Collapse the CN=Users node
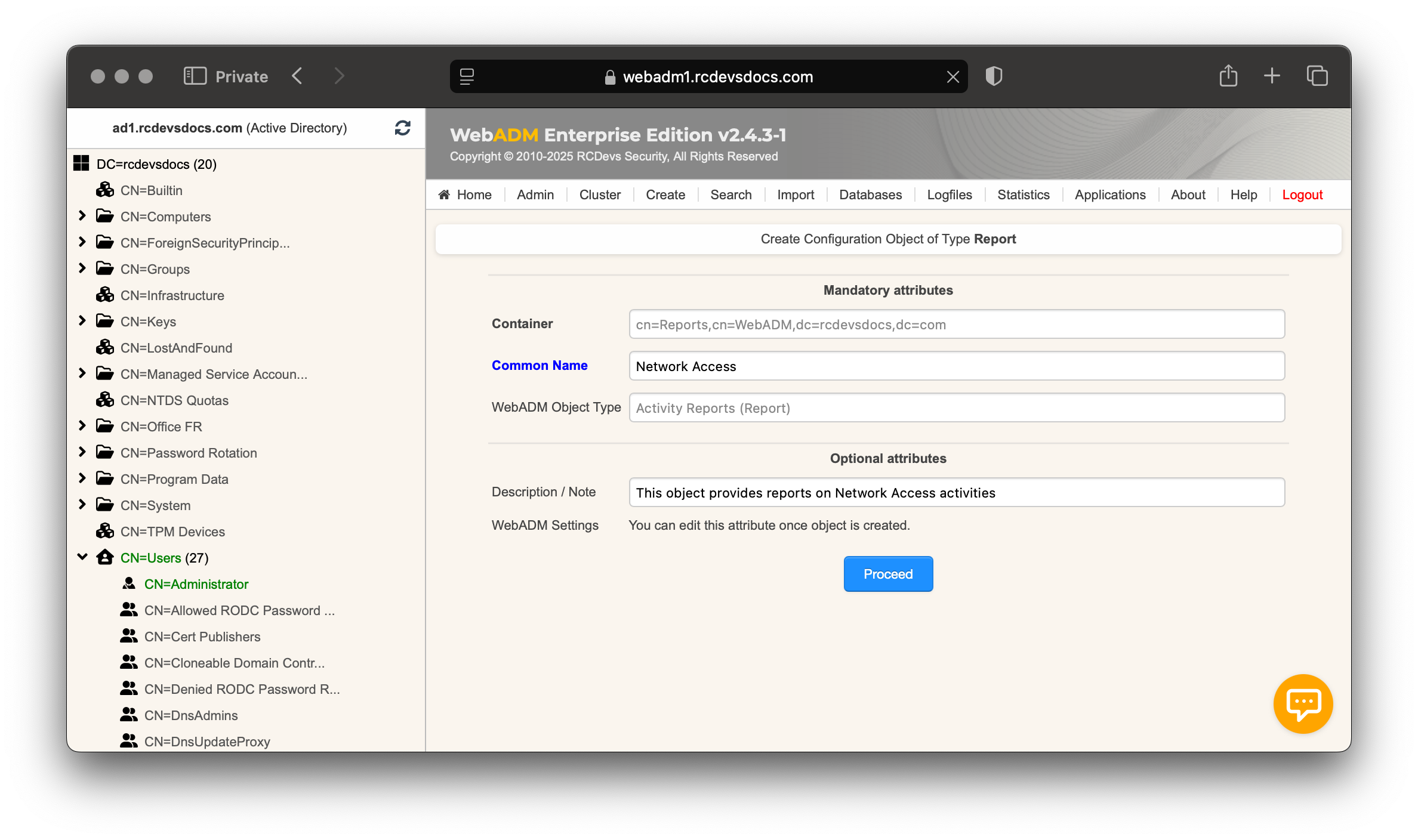The height and width of the screenshot is (840, 1418). tap(82, 557)
